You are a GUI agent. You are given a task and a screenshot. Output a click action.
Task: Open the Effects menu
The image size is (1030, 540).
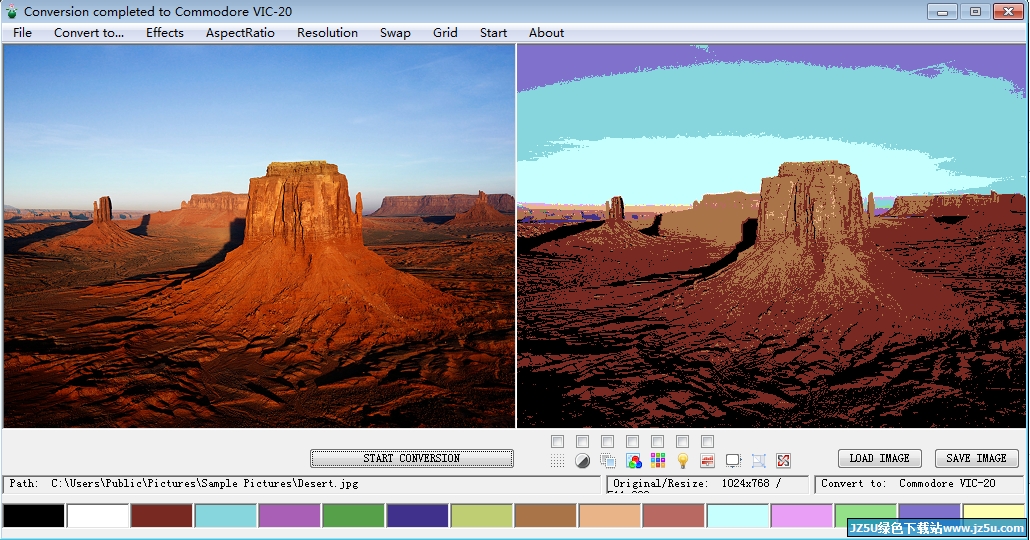pyautogui.click(x=165, y=33)
